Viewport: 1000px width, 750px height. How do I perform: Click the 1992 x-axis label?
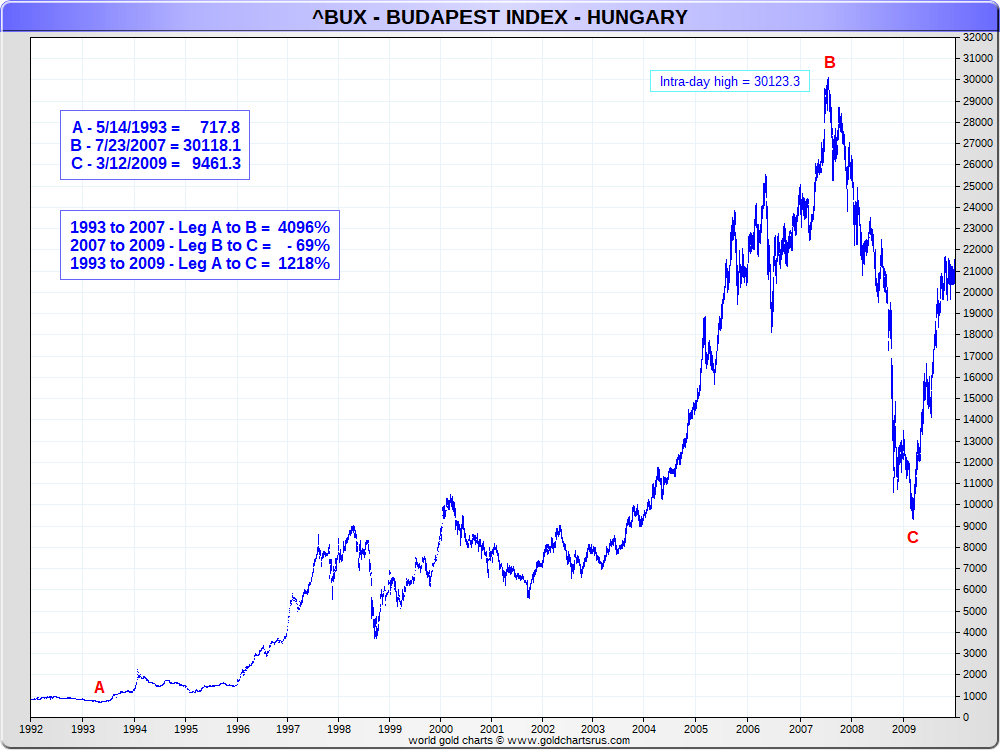coord(31,728)
